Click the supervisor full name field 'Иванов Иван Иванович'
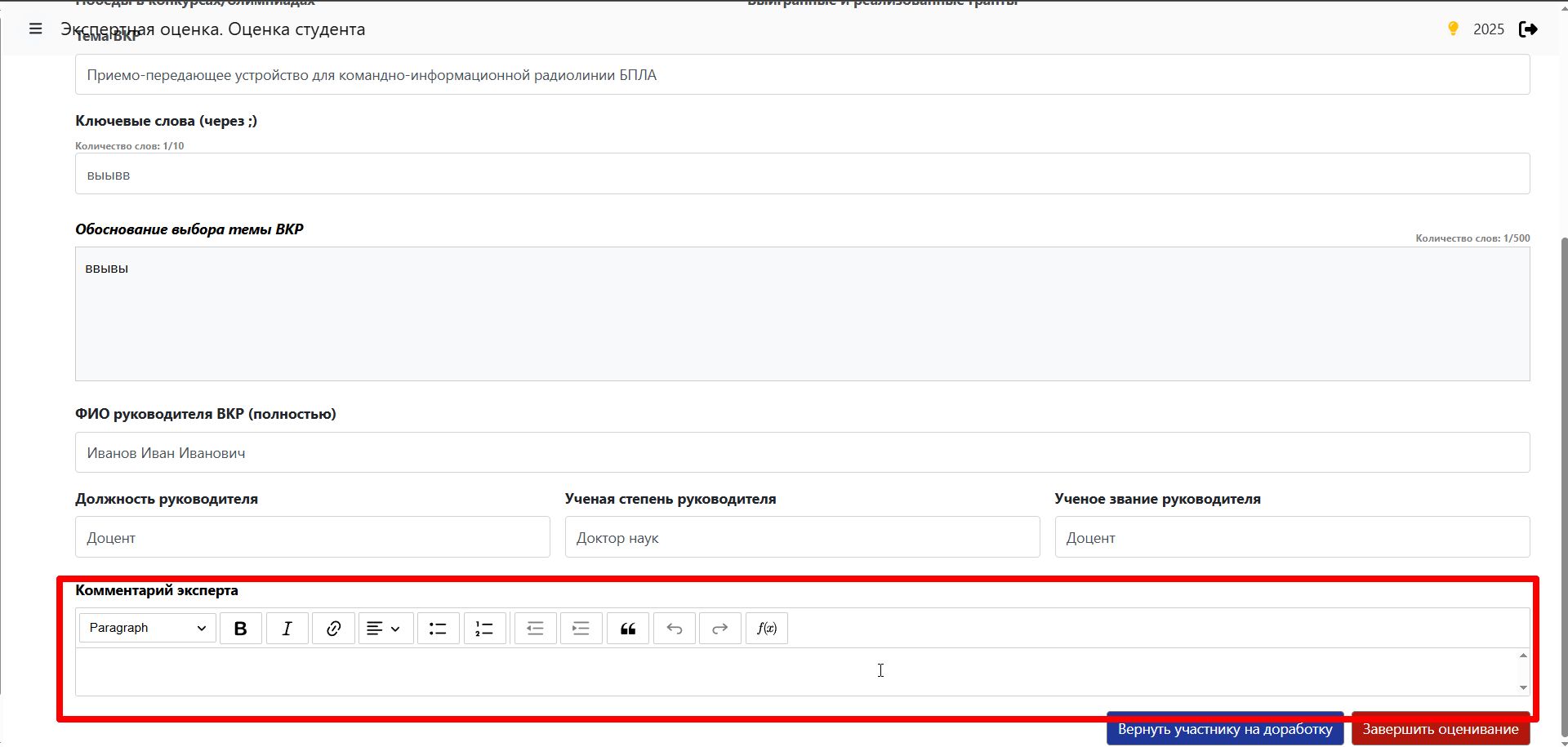 point(802,452)
